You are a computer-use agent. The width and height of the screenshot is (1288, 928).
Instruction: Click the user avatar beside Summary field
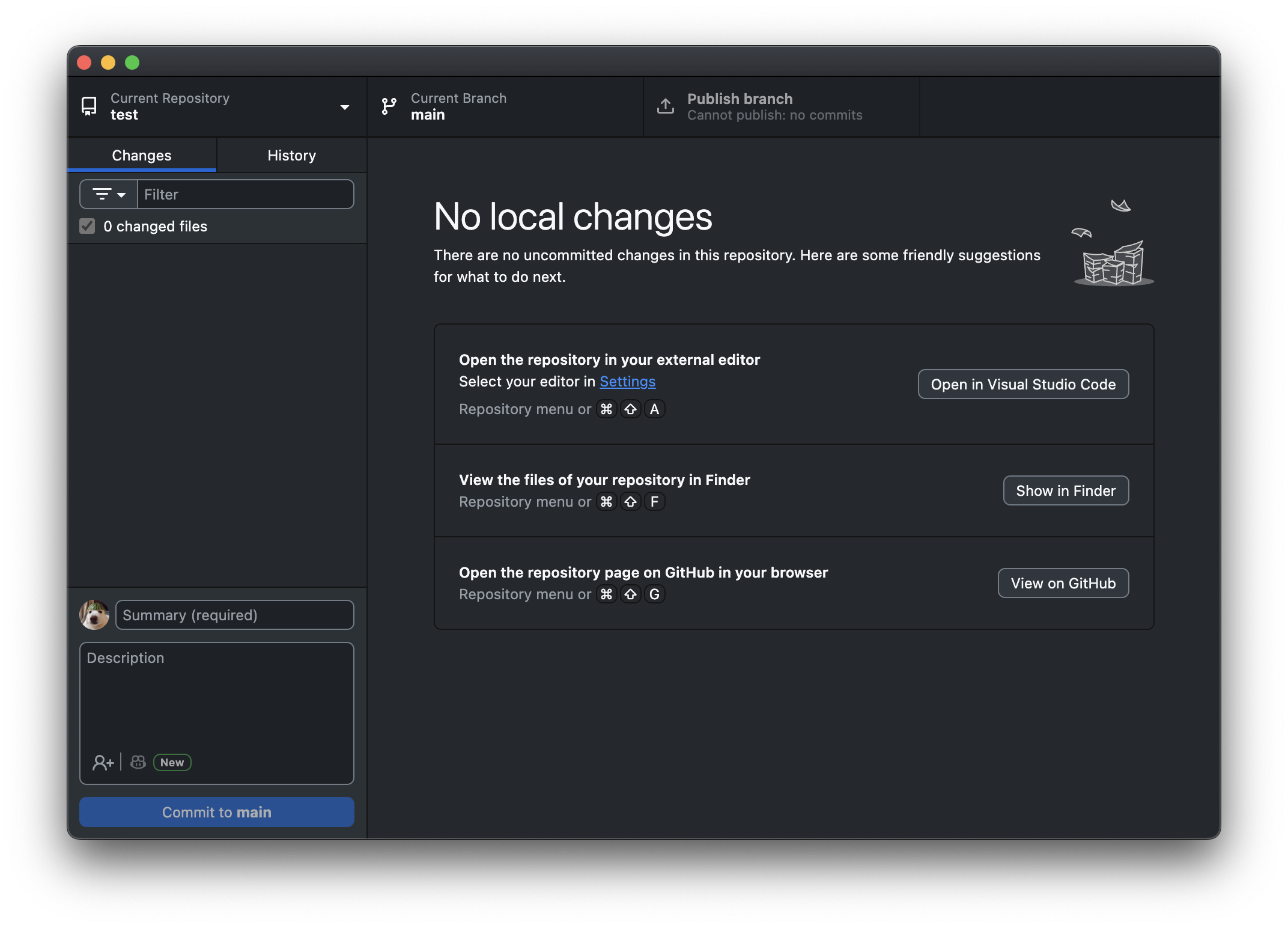[x=94, y=615]
